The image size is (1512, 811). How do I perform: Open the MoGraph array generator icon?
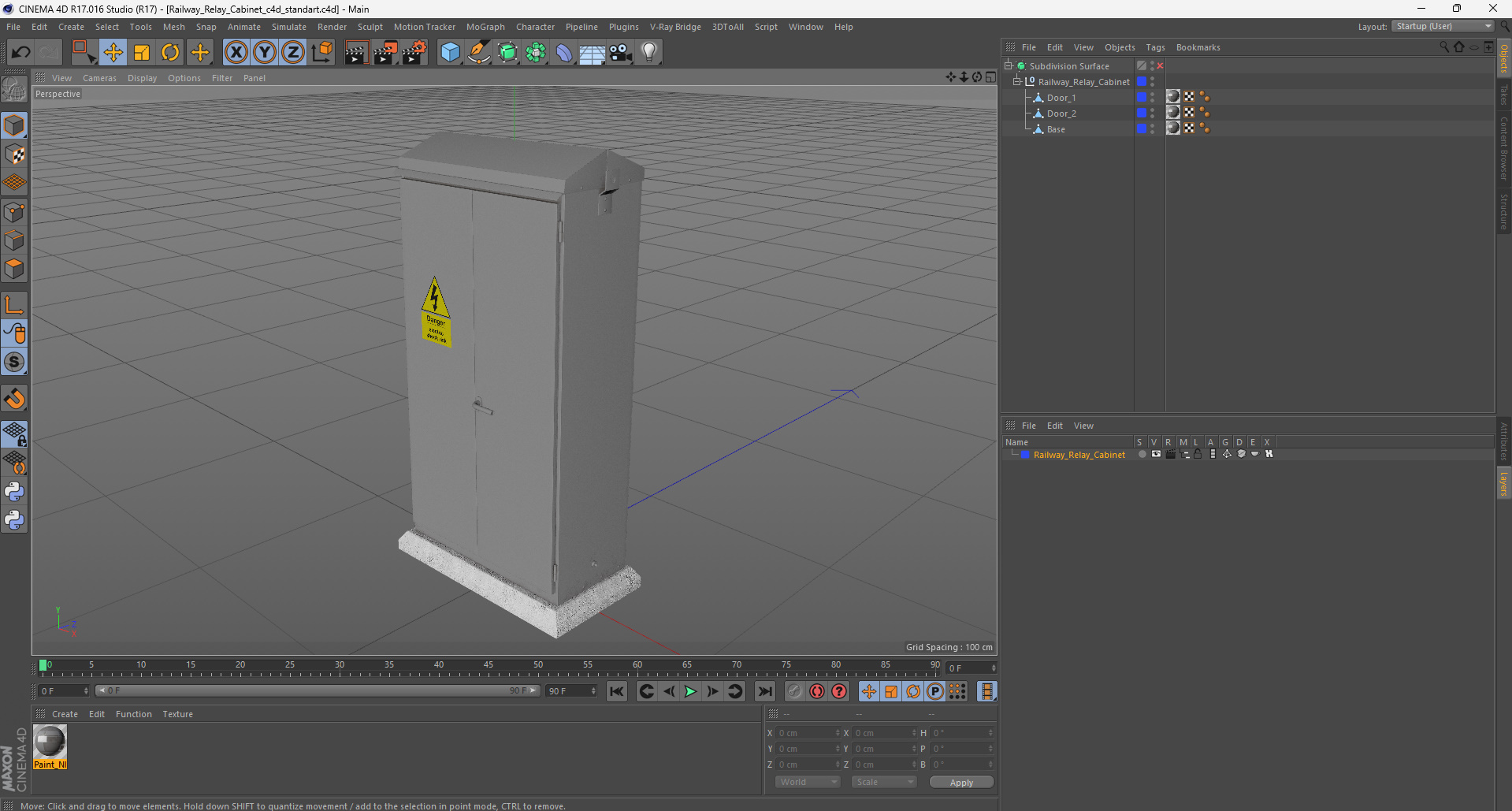pos(536,53)
